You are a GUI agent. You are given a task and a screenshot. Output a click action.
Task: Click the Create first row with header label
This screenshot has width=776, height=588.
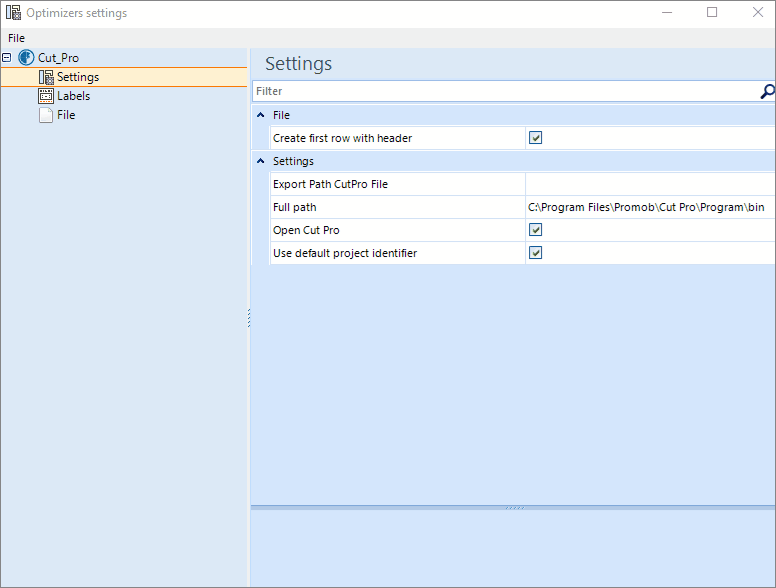(x=342, y=138)
